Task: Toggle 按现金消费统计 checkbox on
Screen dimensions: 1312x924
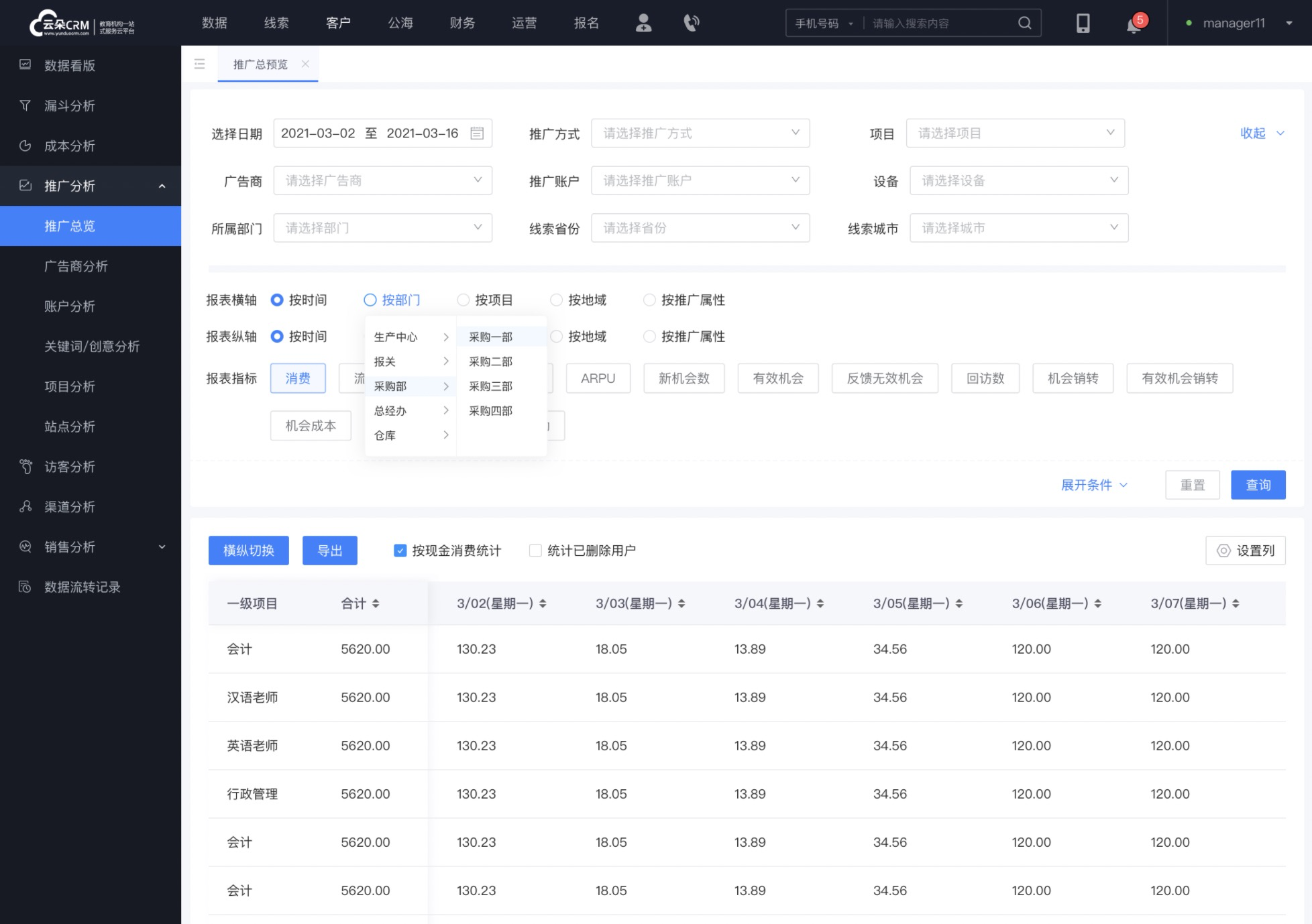Action: pyautogui.click(x=400, y=550)
